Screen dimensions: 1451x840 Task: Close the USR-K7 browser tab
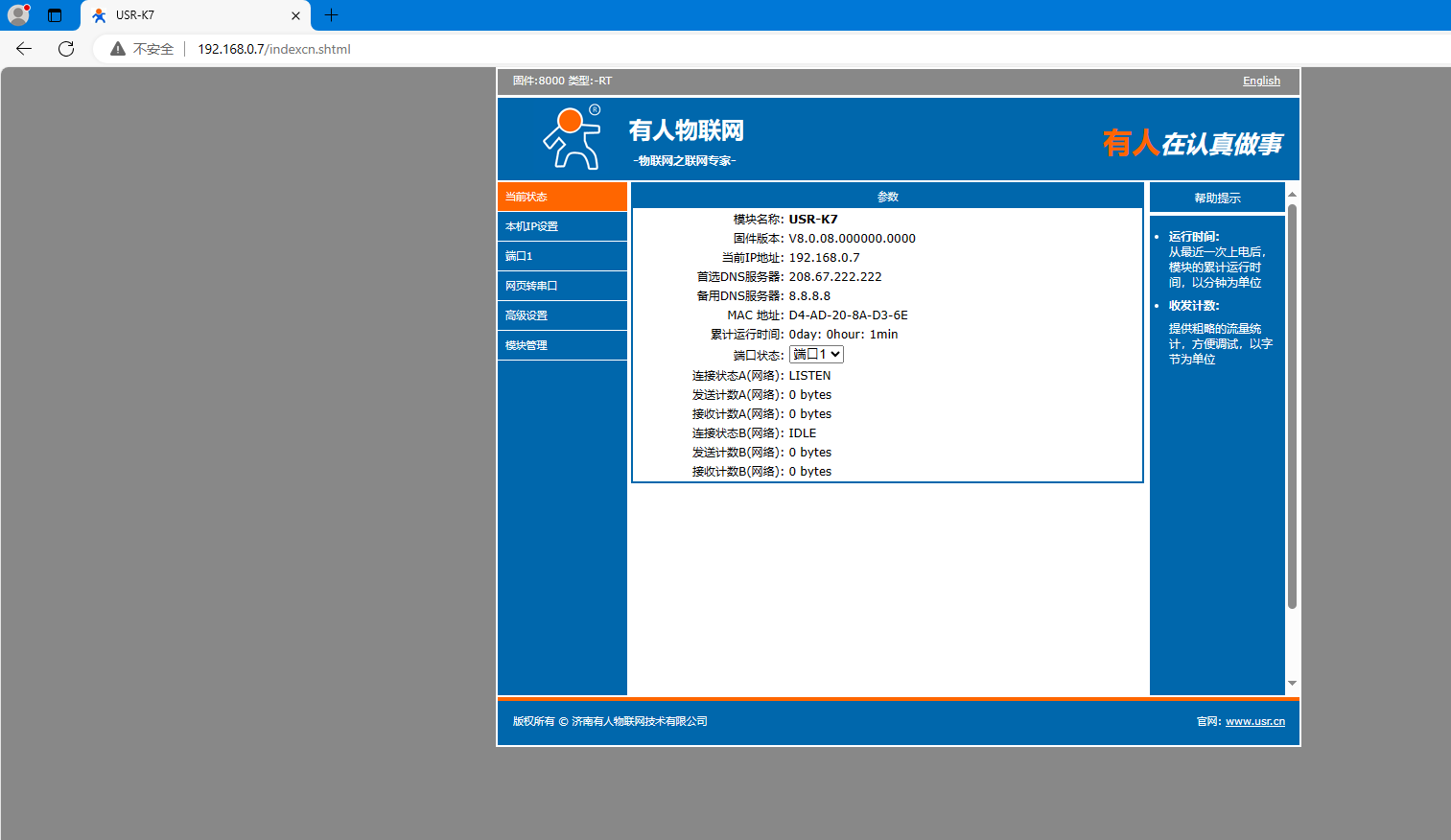[295, 15]
